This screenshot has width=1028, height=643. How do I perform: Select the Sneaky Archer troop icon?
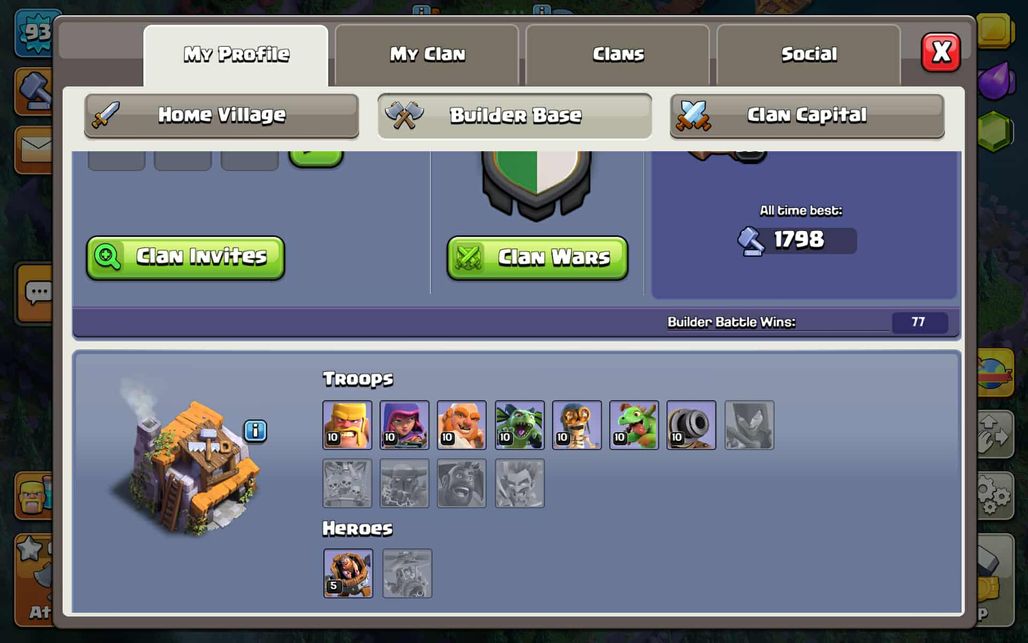pyautogui.click(x=405, y=425)
